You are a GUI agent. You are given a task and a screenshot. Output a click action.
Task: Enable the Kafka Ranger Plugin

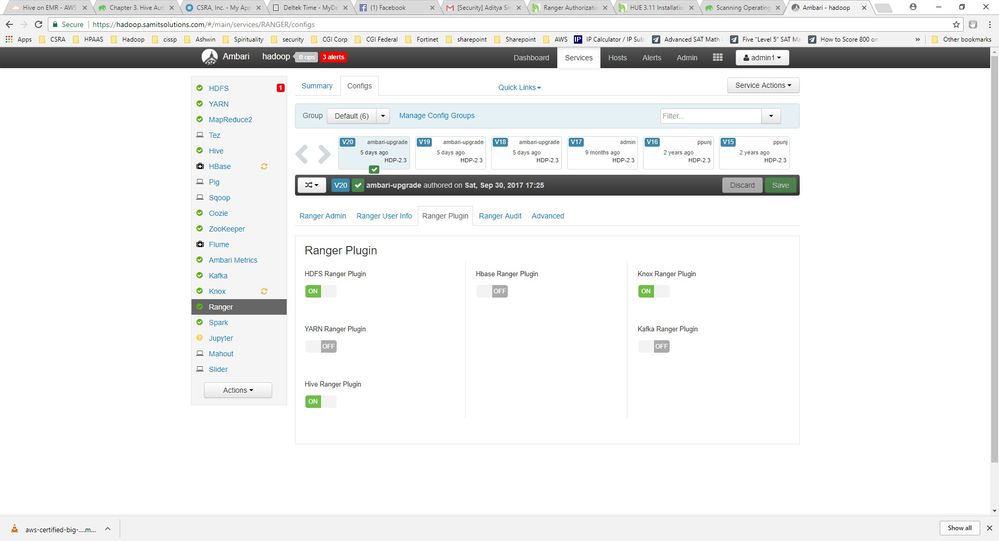[654, 347]
